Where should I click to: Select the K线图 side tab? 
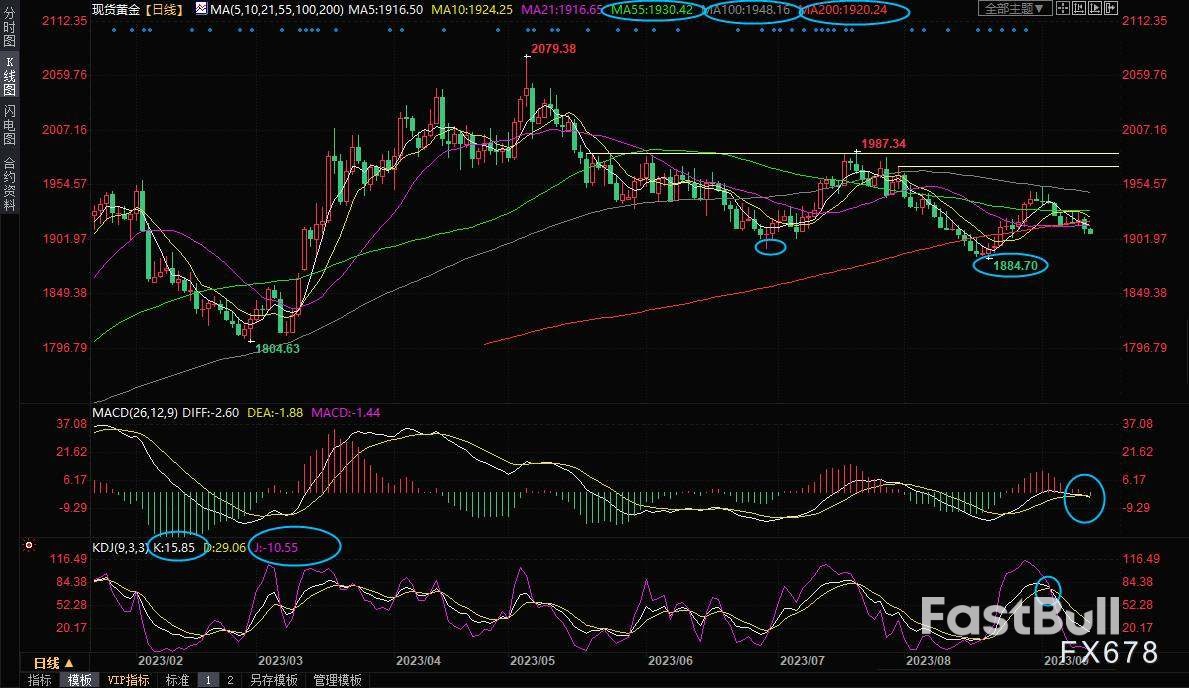pos(10,76)
